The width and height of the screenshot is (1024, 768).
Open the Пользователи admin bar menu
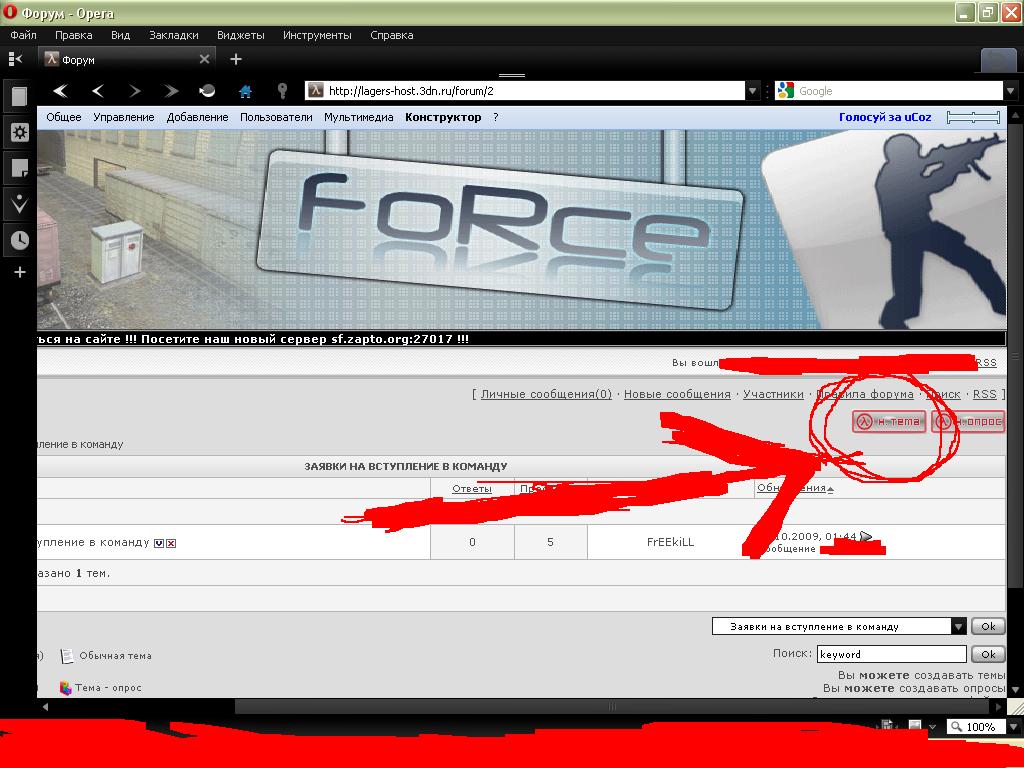(276, 118)
